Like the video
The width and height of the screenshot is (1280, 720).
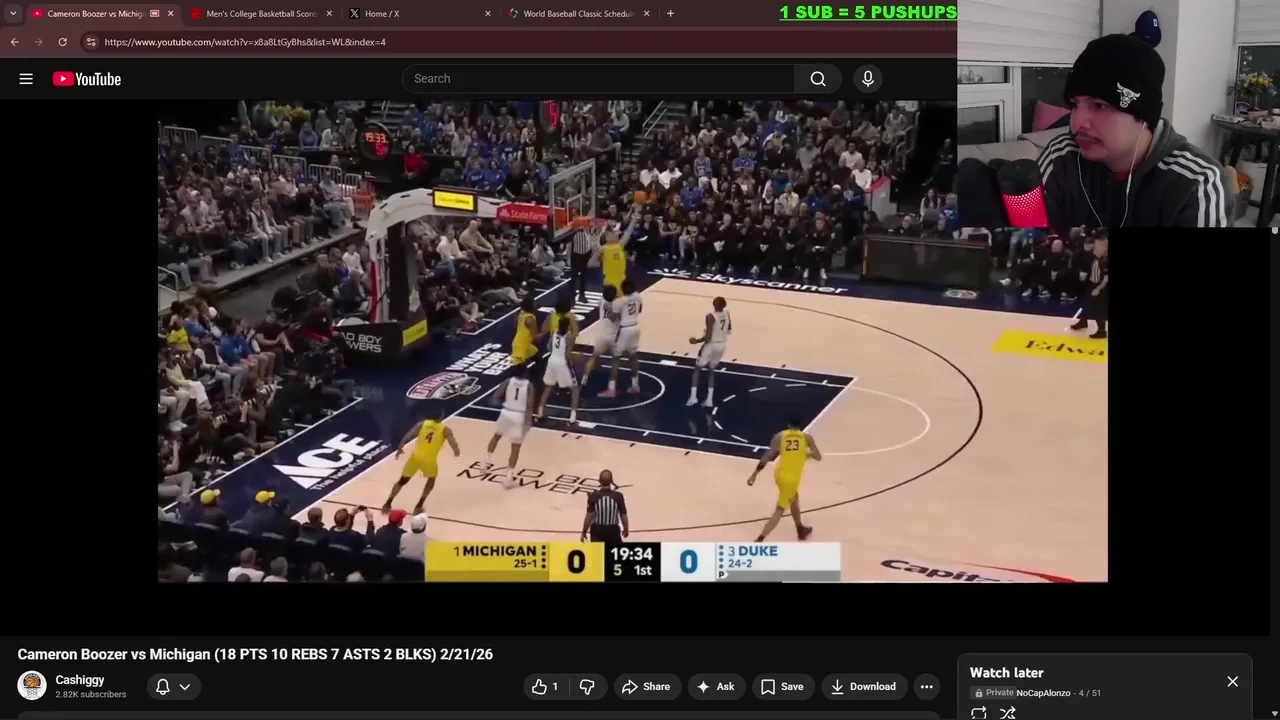546,687
